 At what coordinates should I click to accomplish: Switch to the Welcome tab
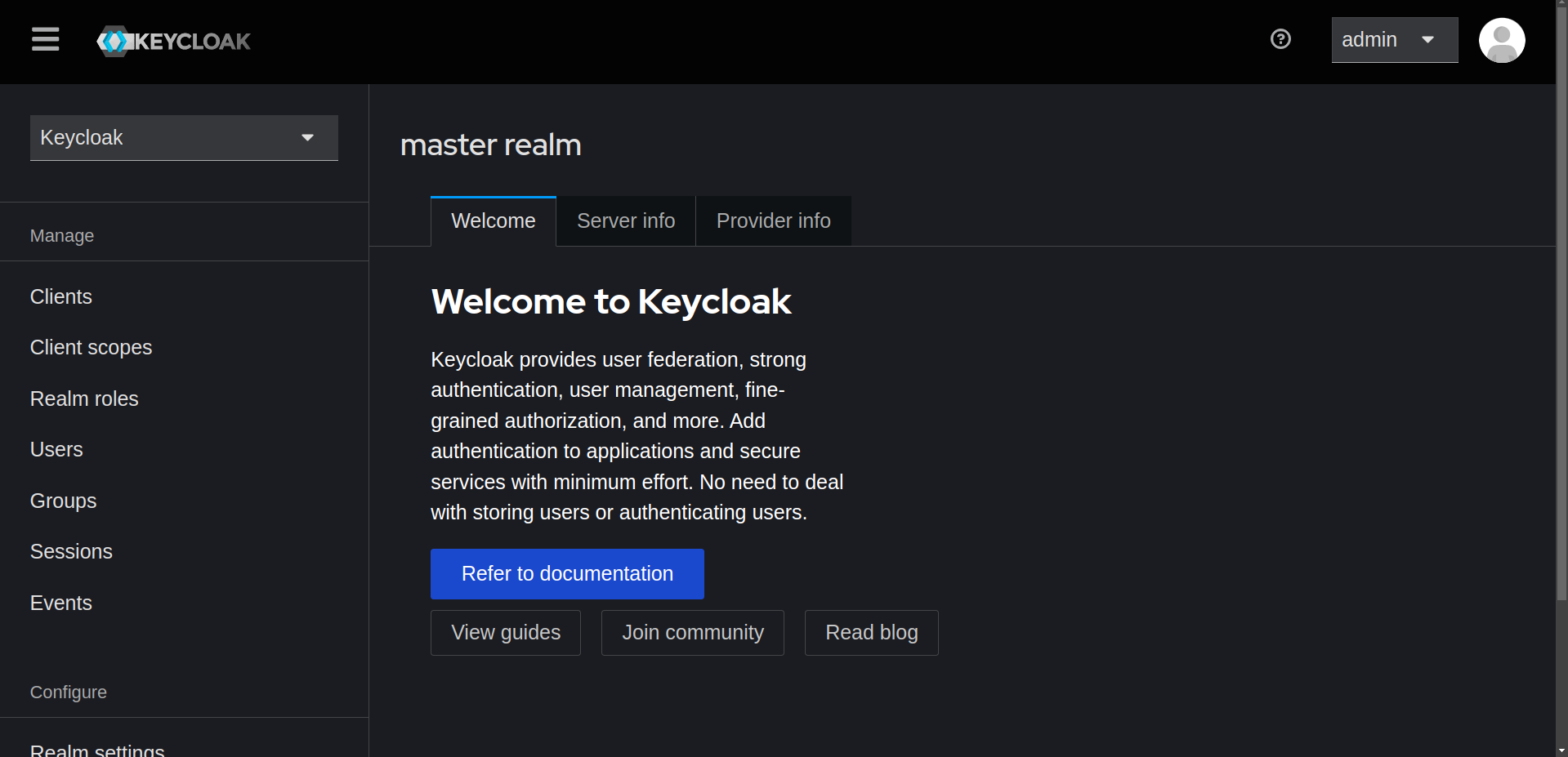[494, 221]
